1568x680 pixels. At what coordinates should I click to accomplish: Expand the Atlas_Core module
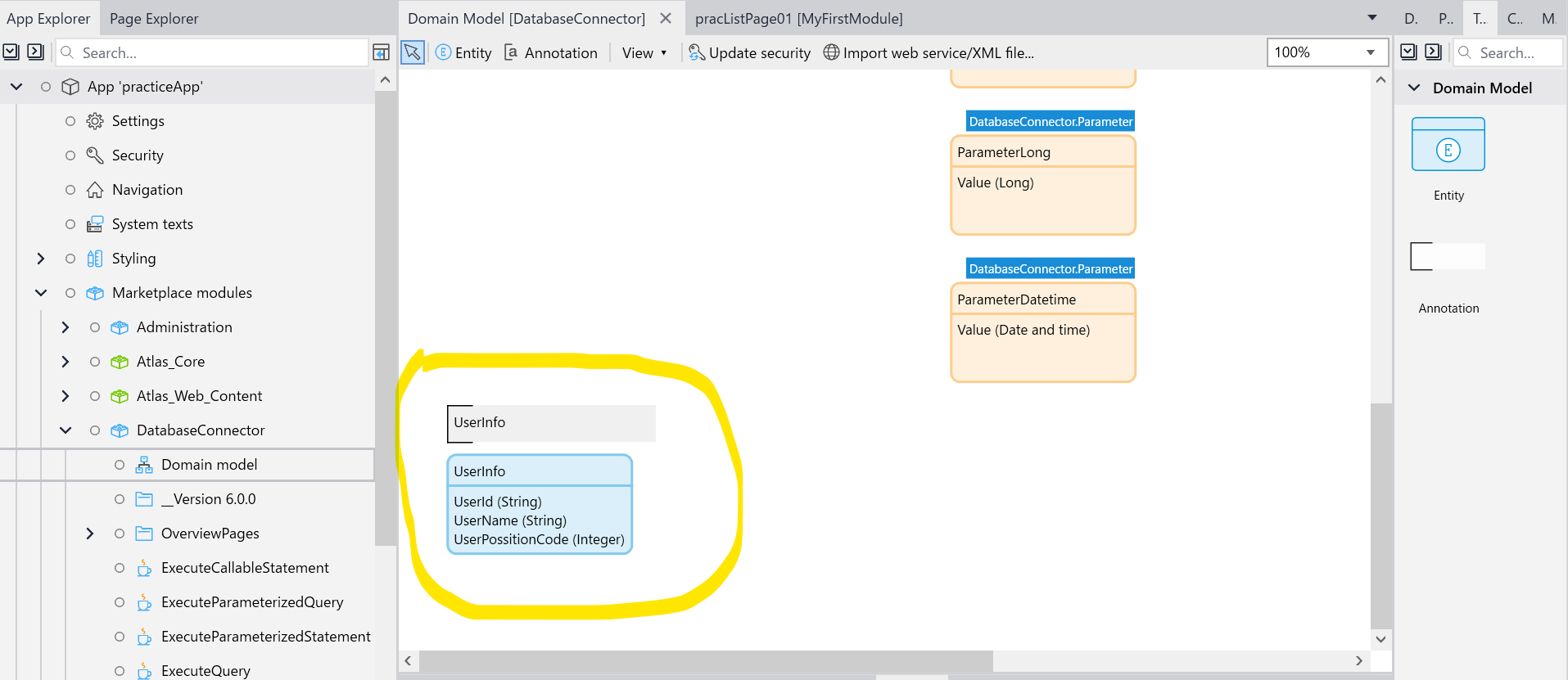[66, 362]
